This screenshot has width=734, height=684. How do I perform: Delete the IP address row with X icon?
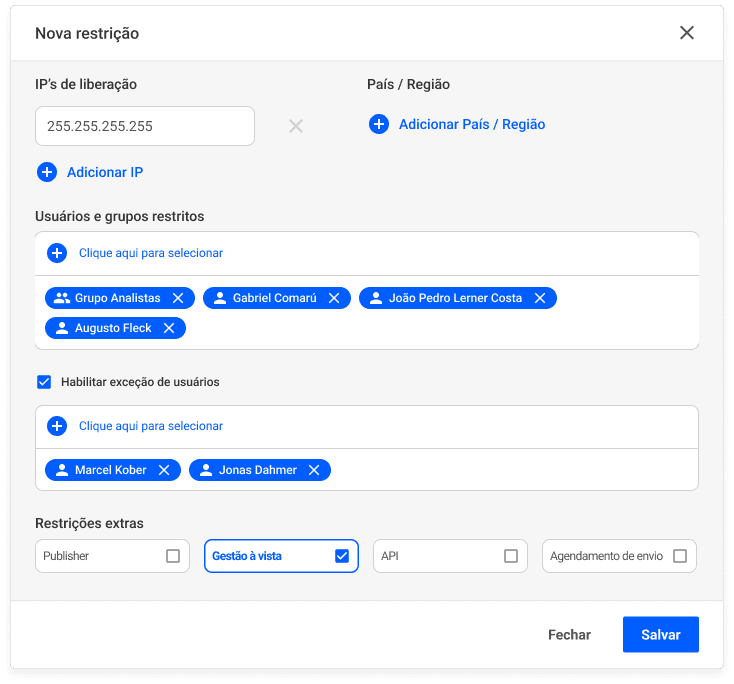tap(296, 126)
